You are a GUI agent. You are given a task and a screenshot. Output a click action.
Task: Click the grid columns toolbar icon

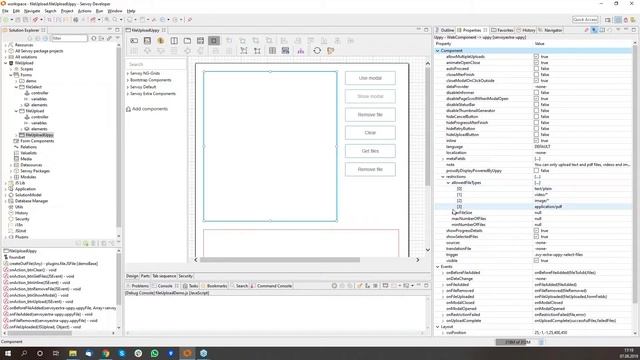(x=272, y=51)
